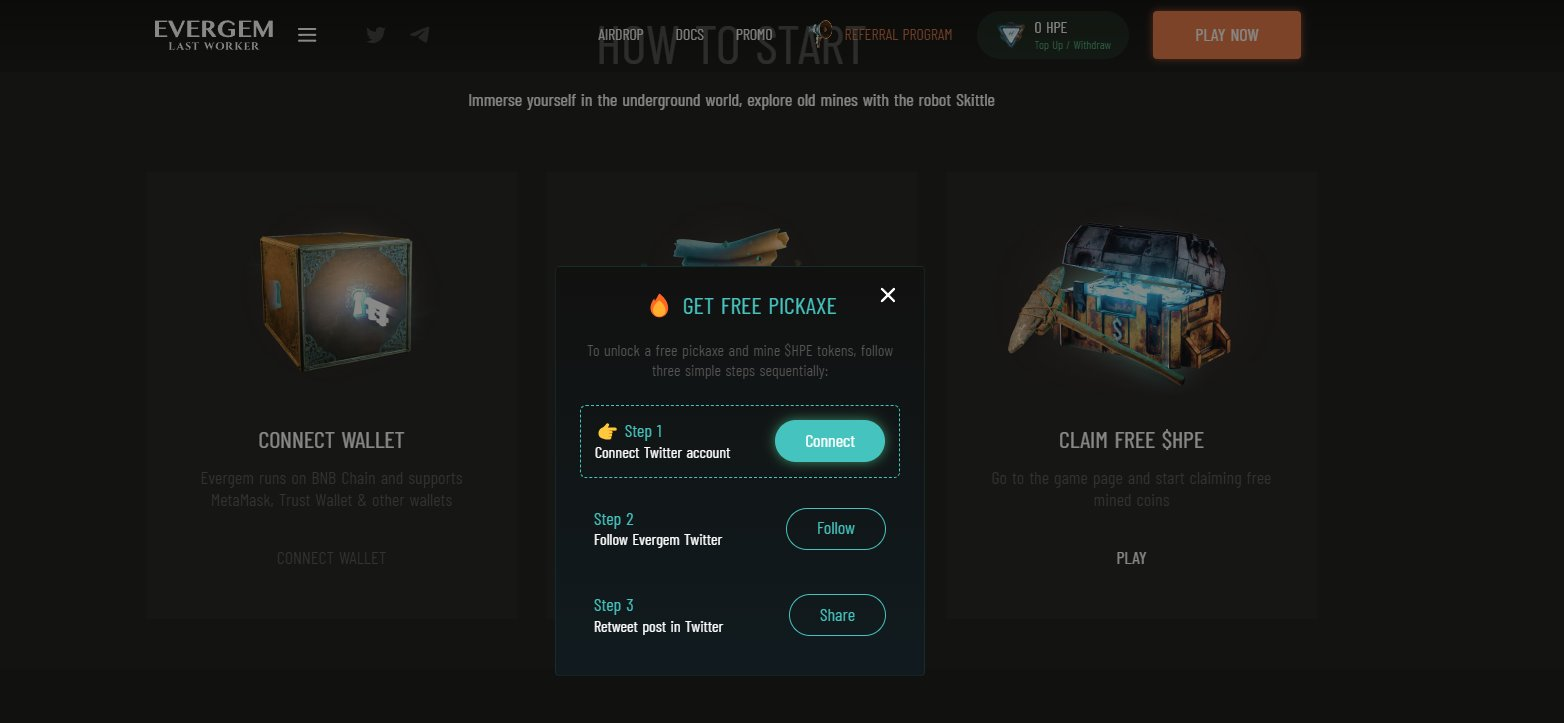
Task: Click the referral program robot icon
Action: [824, 34]
